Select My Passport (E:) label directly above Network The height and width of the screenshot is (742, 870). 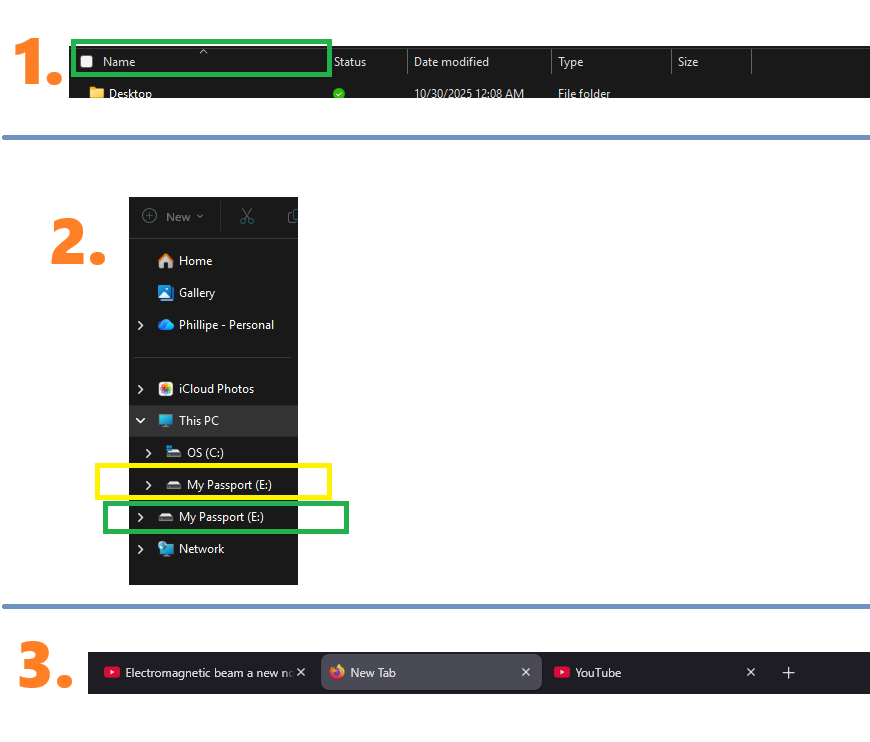pyautogui.click(x=221, y=517)
